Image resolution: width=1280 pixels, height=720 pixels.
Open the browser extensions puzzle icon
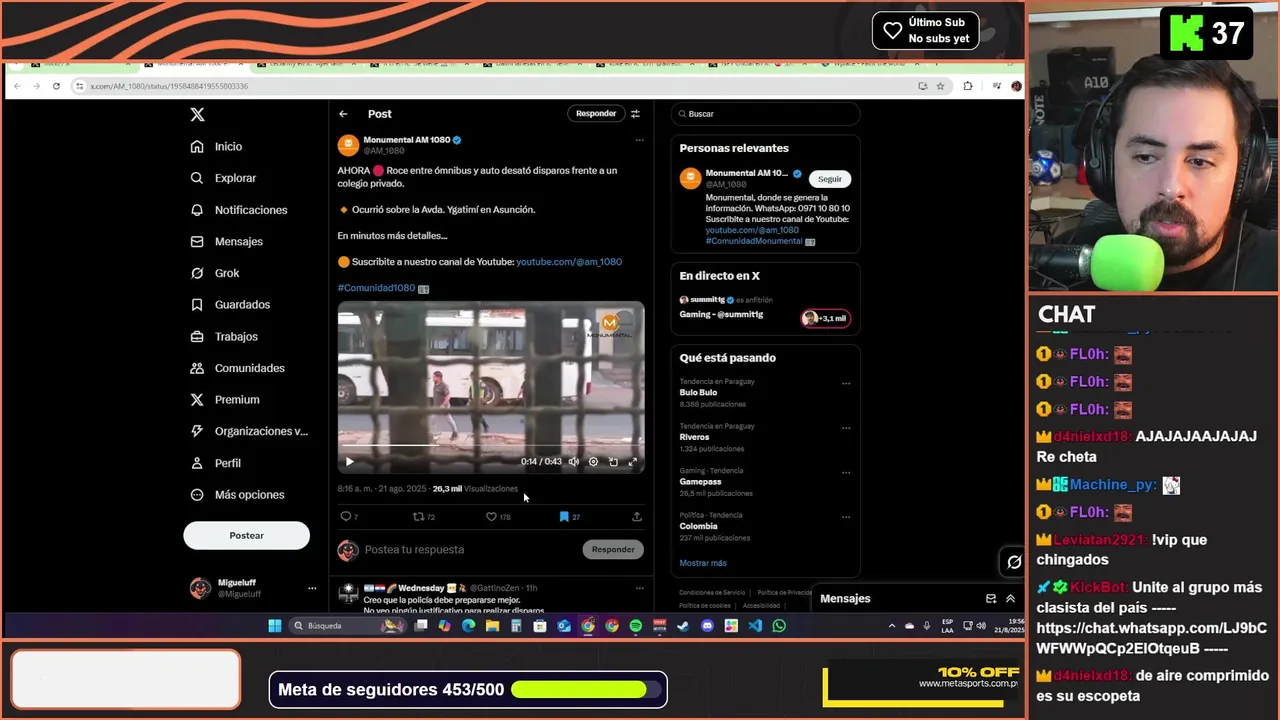tap(967, 86)
